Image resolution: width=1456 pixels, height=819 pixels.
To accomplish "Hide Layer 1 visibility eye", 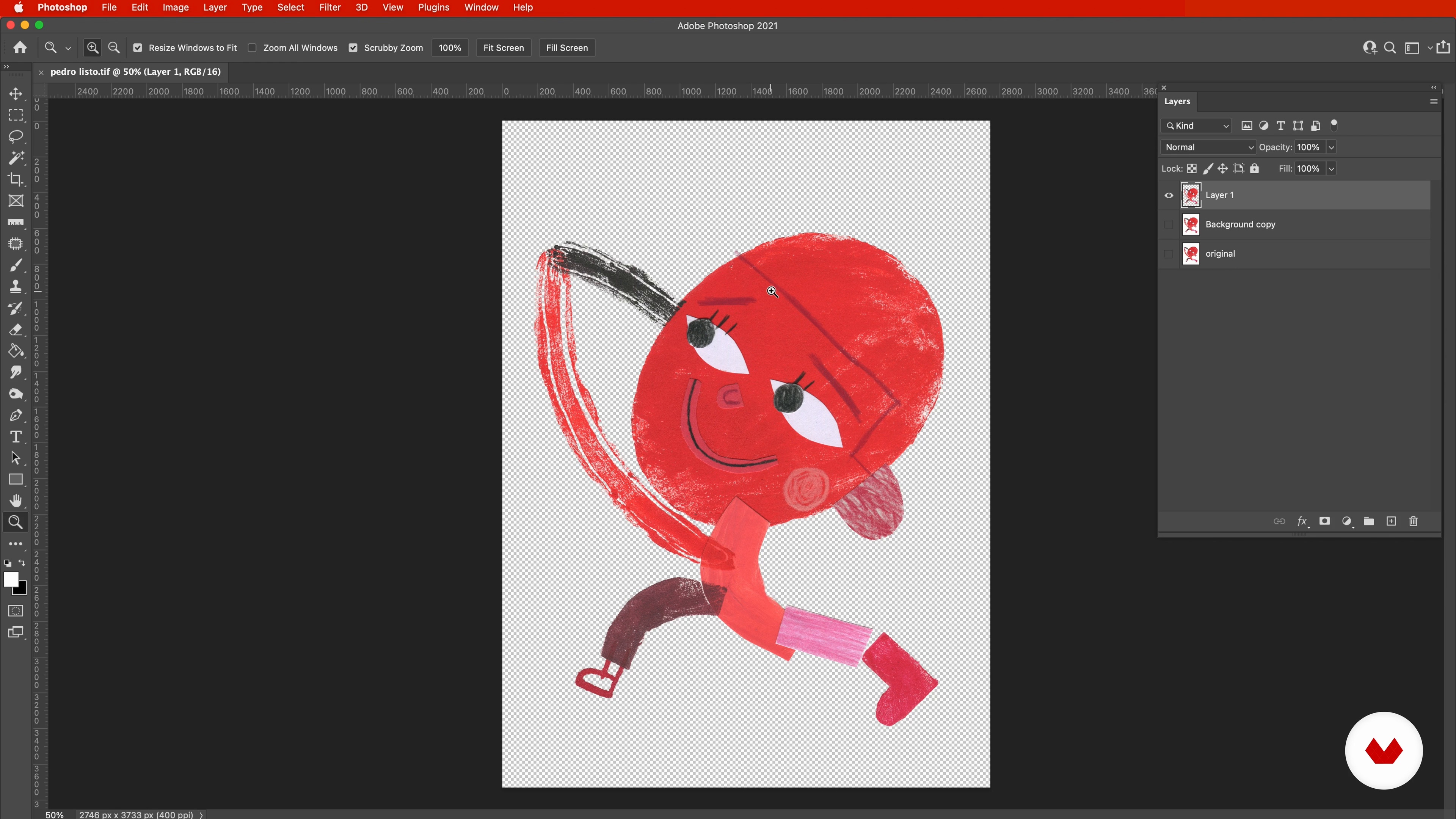I will [1169, 196].
